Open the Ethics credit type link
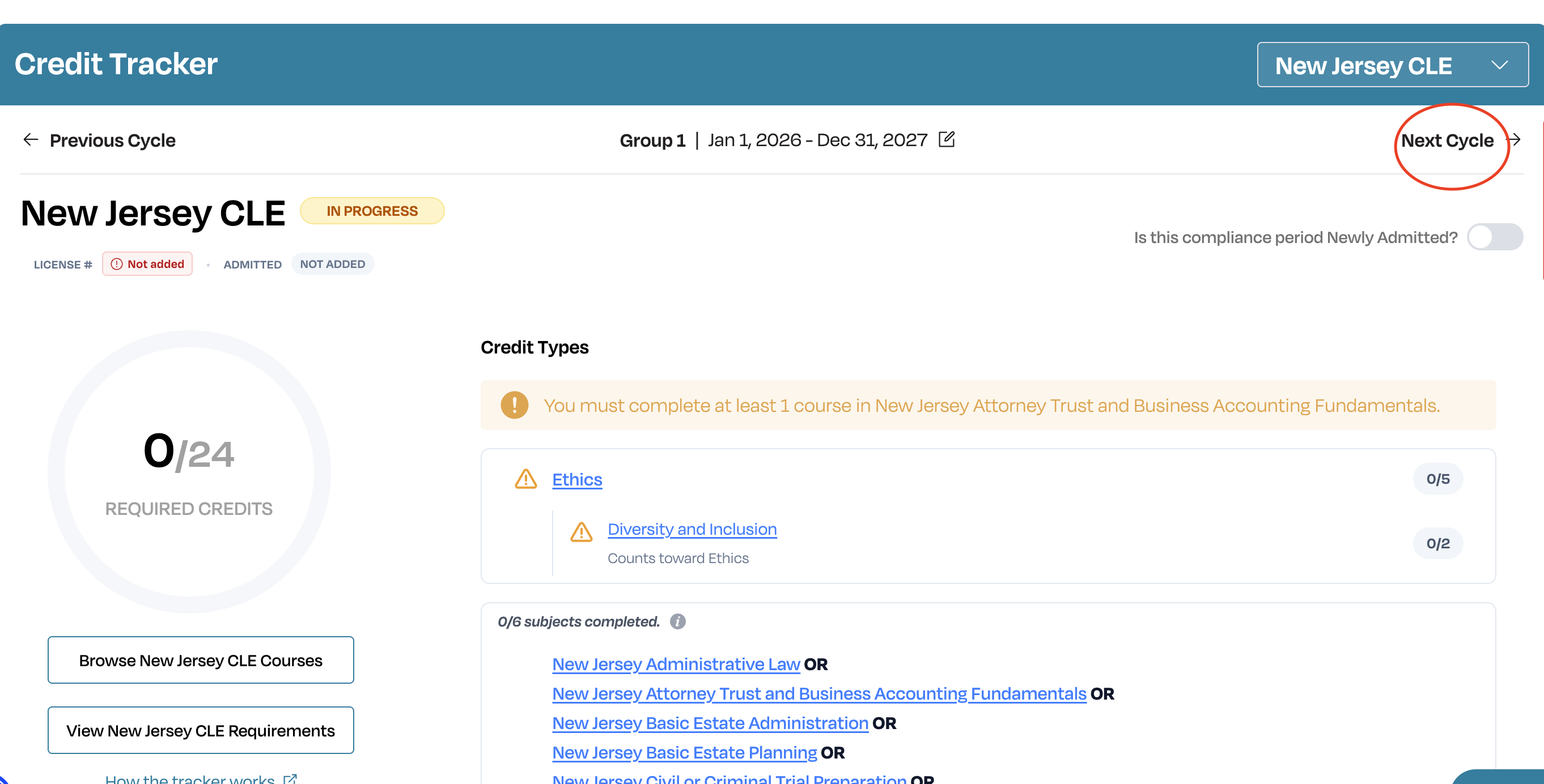This screenshot has width=1544, height=784. tap(576, 479)
